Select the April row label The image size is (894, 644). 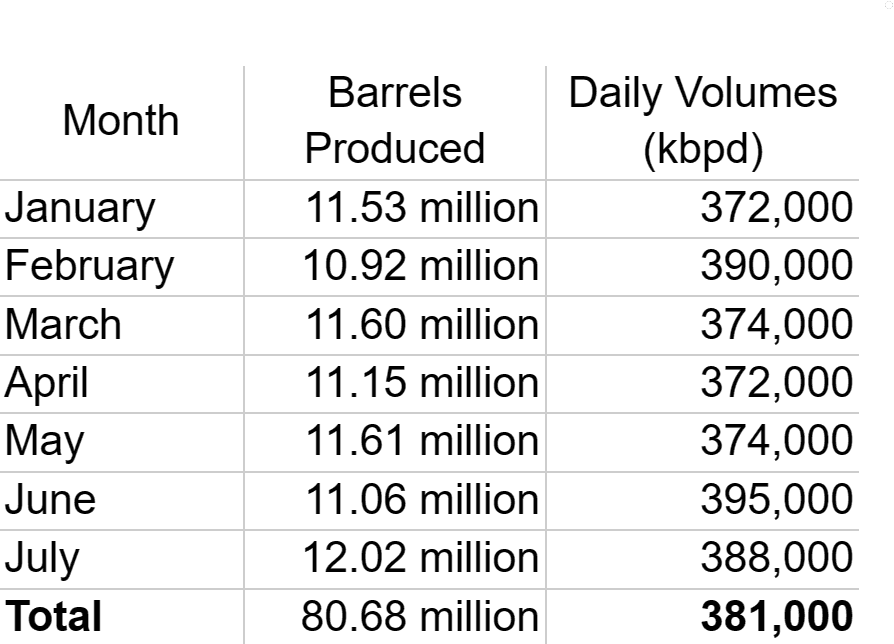pyautogui.click(x=121, y=384)
